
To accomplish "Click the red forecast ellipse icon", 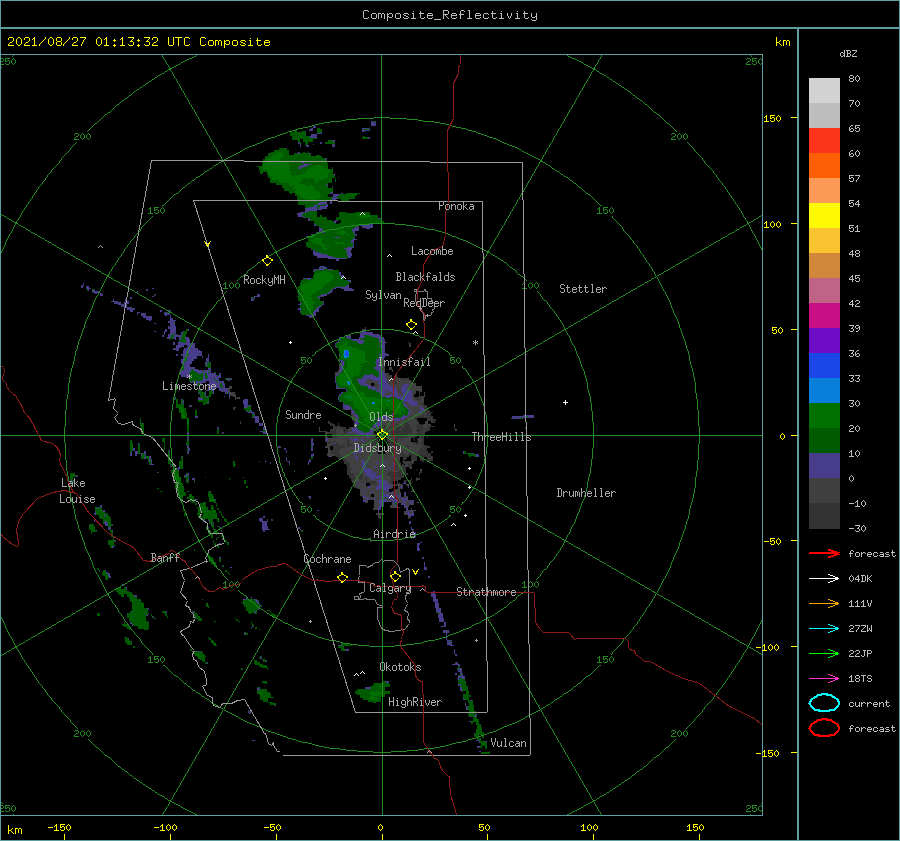I will click(x=824, y=728).
